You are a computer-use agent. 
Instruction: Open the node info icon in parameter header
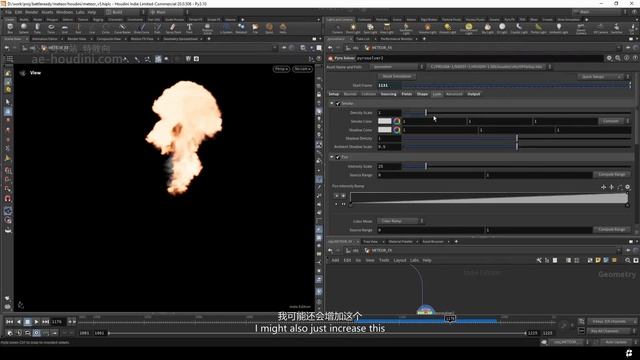[x=627, y=58]
